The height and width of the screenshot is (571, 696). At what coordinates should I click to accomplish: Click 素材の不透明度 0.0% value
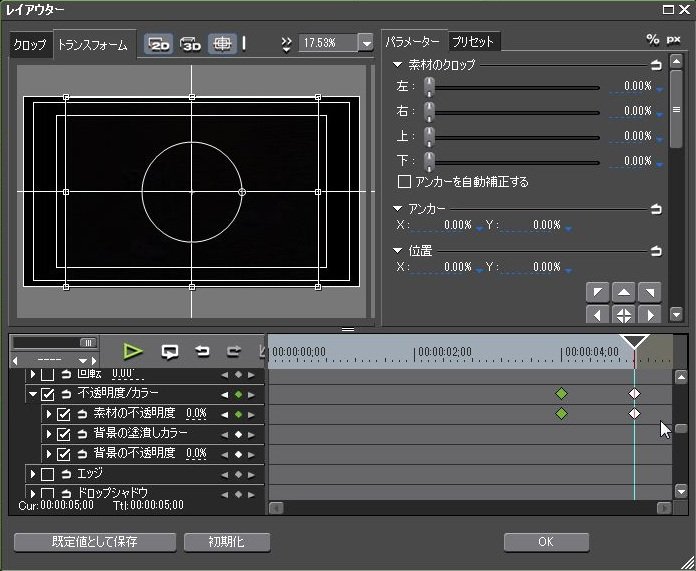click(x=196, y=414)
